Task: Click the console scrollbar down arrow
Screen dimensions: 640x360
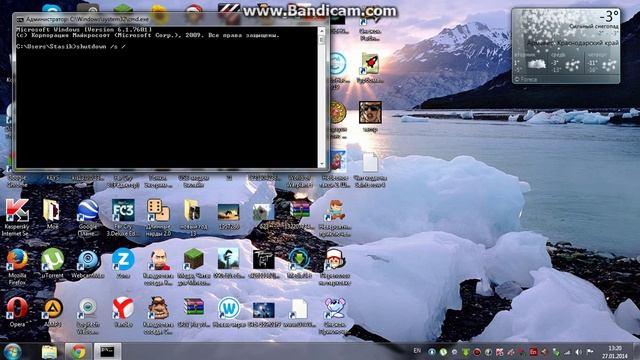Action: pos(322,164)
